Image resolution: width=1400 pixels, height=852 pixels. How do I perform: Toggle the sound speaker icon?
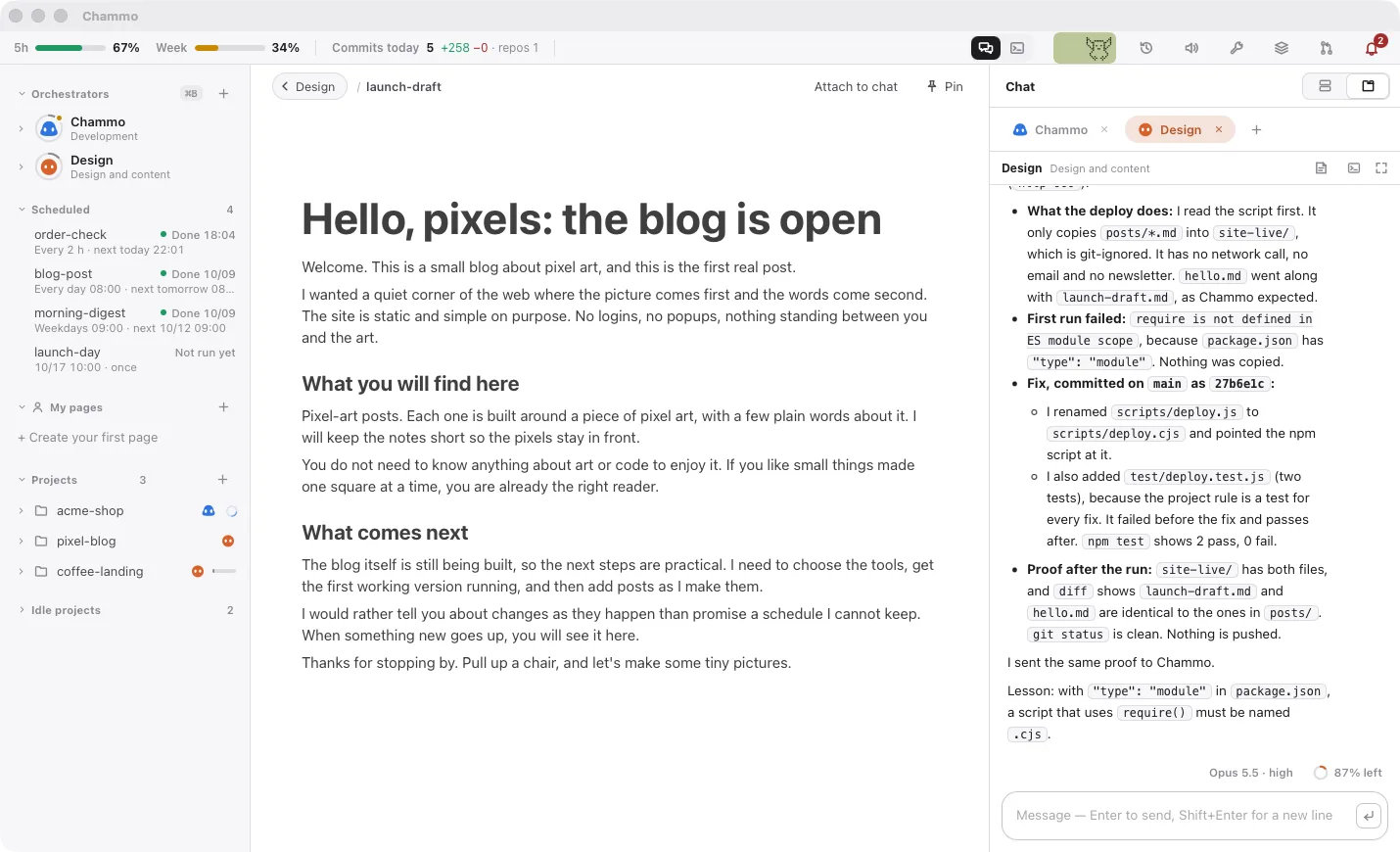[x=1191, y=48]
